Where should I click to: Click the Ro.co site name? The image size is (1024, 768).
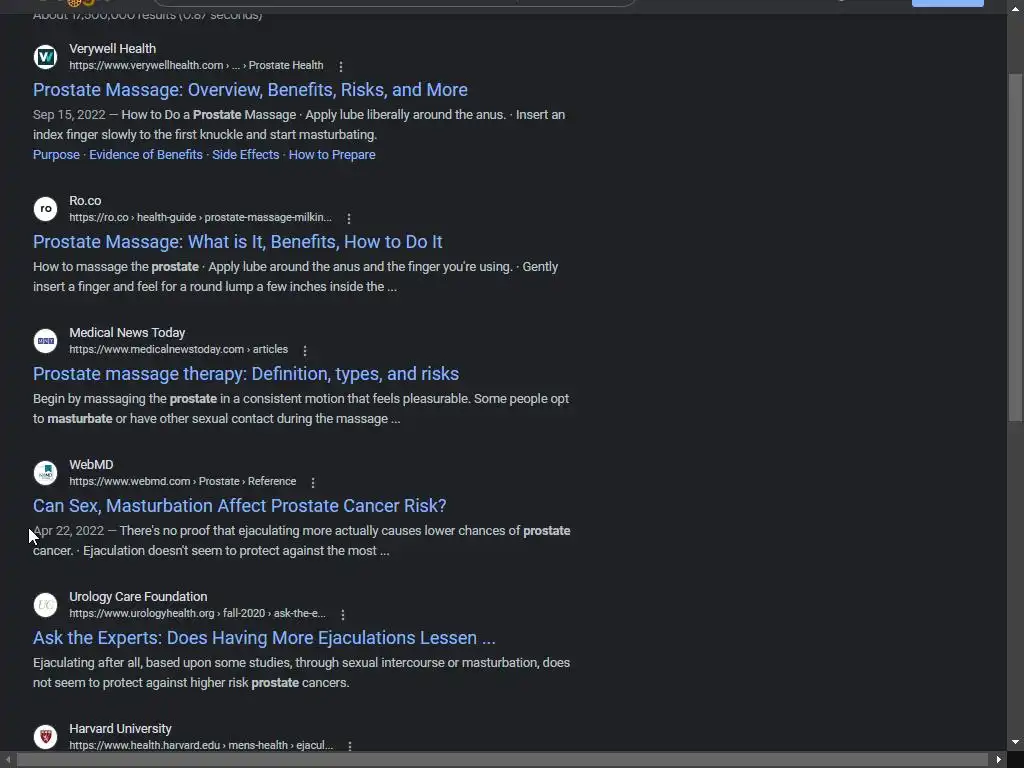(85, 200)
